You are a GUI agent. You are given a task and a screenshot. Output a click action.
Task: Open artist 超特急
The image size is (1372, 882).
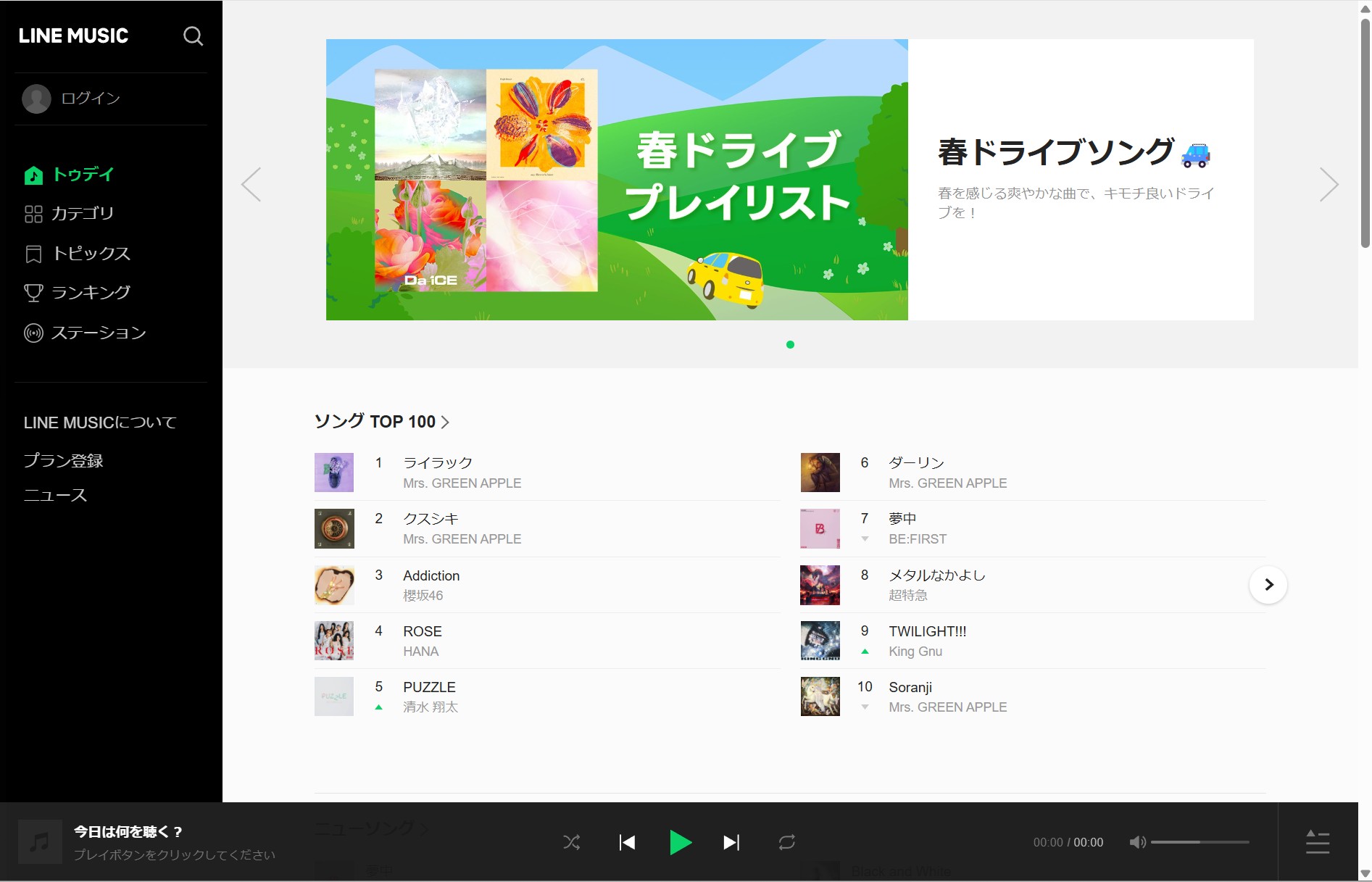pos(908,596)
